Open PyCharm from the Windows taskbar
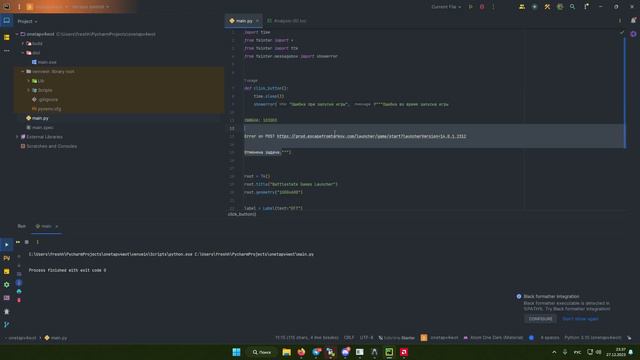 [389, 352]
